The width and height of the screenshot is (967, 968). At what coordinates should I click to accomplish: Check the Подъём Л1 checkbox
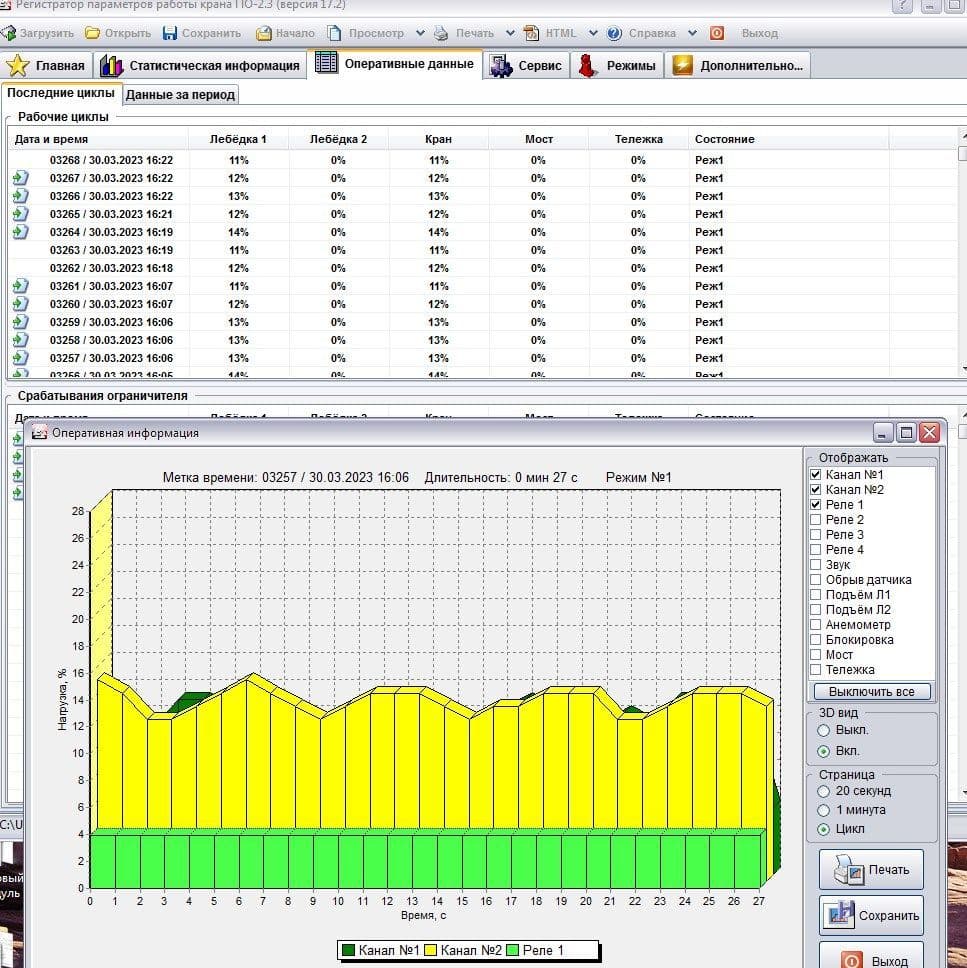(x=815, y=595)
